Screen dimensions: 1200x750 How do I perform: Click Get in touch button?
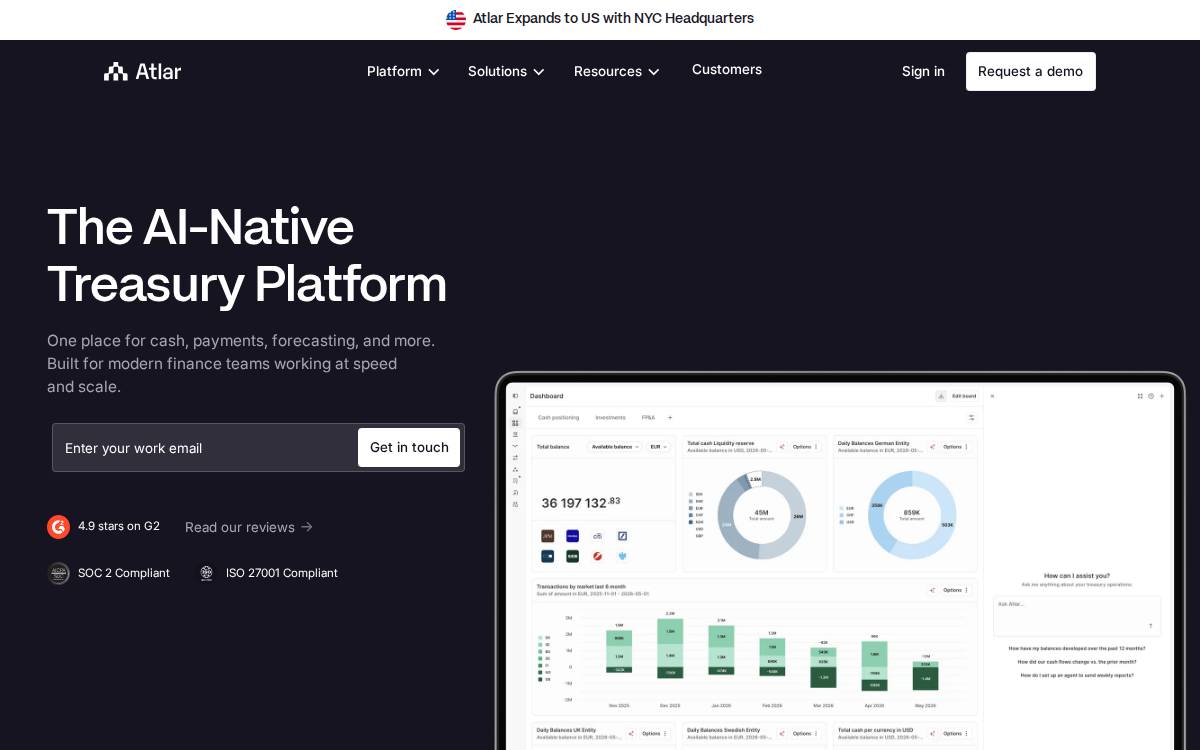[x=409, y=447]
